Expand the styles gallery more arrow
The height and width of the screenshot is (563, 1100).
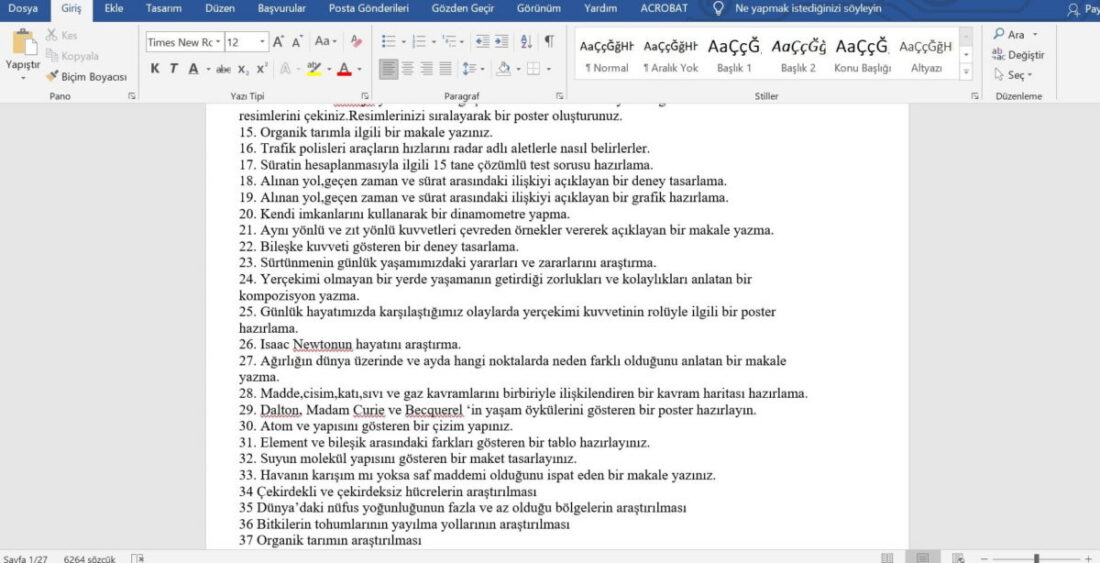(x=966, y=72)
